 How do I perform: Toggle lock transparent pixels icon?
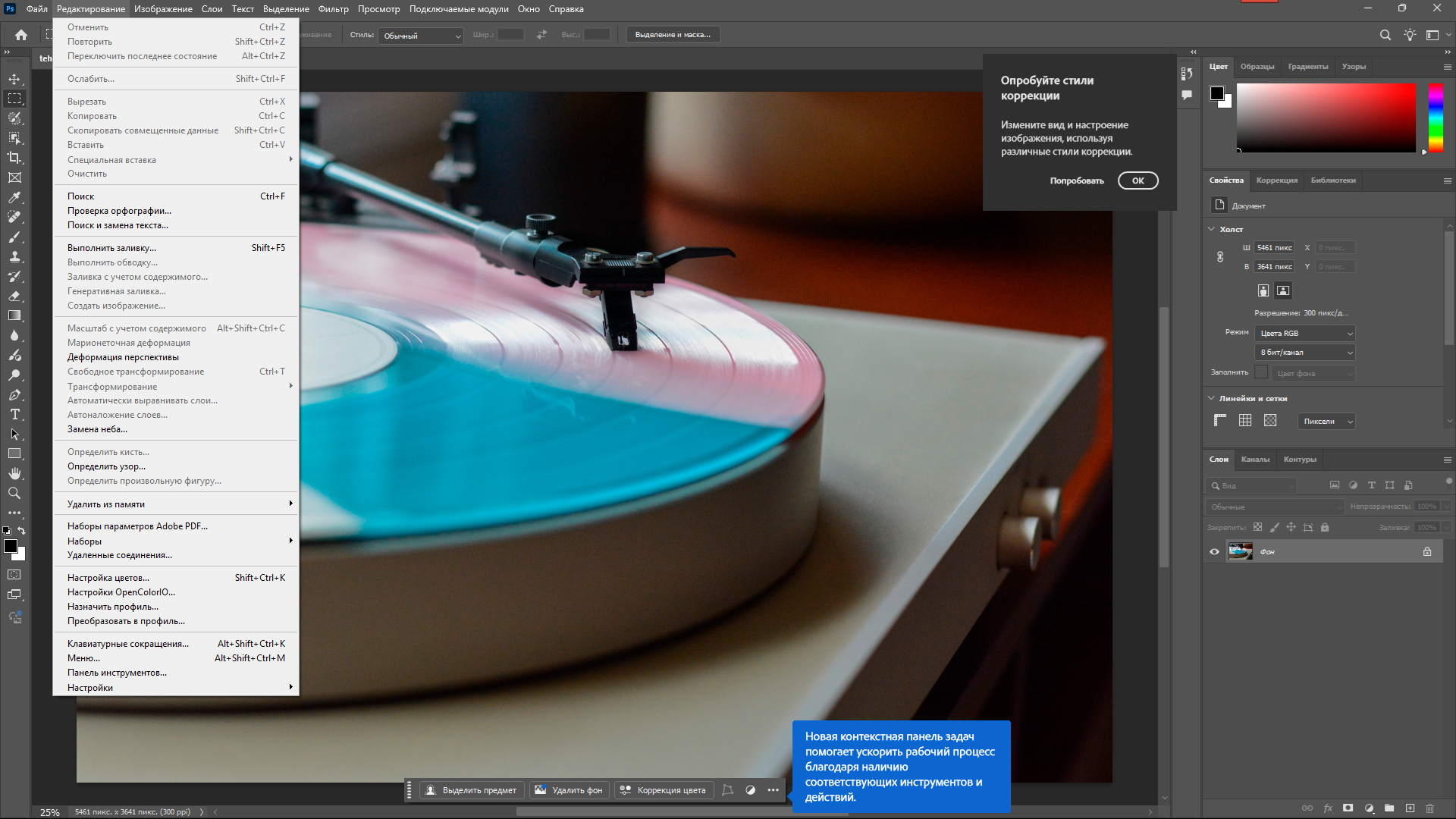click(1257, 527)
